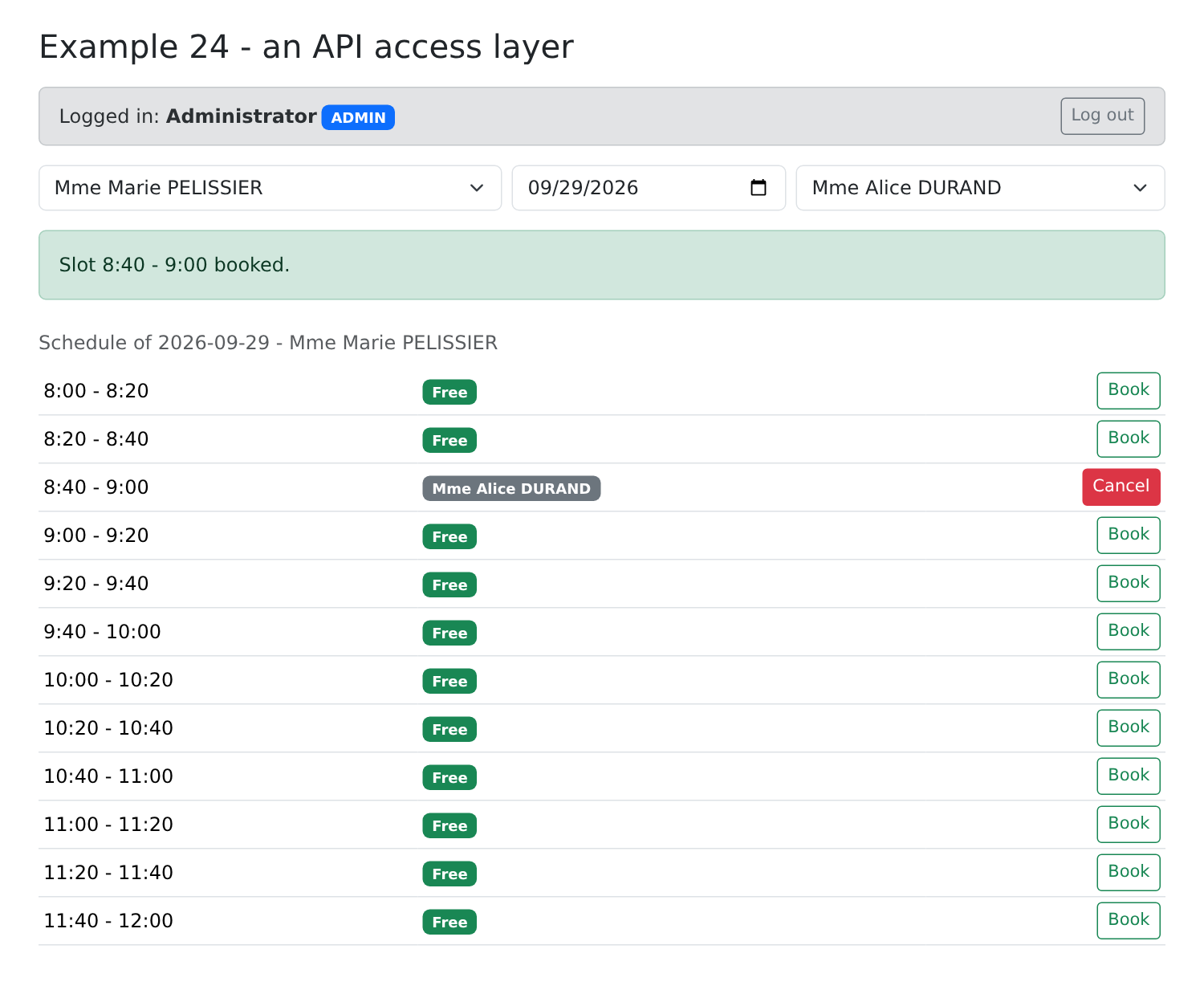Click the 'Logged in: Administrator' text
The image size is (1204, 994).
(x=188, y=116)
